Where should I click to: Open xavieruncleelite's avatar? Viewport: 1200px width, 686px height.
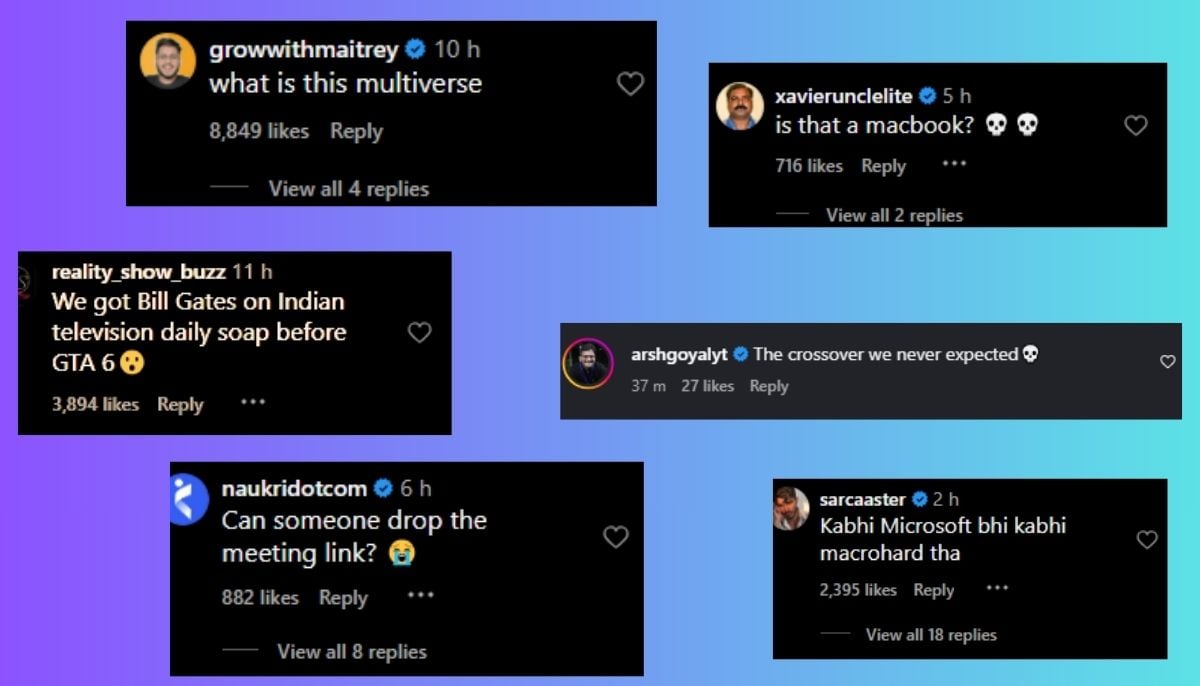[740, 106]
